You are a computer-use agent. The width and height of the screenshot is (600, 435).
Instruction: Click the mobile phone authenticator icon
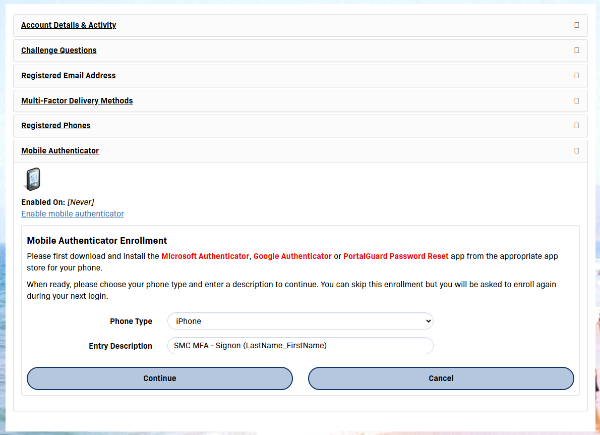33,180
